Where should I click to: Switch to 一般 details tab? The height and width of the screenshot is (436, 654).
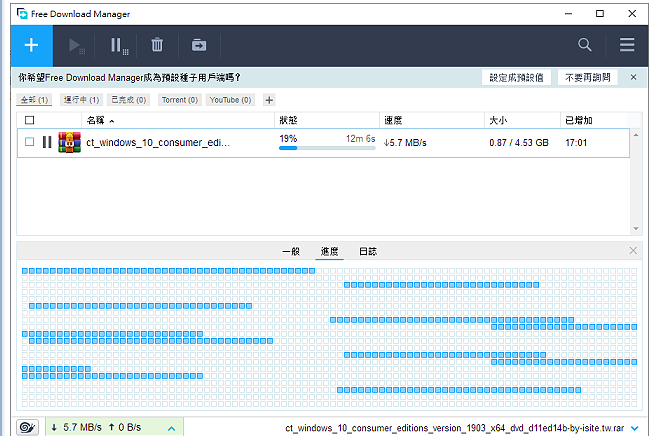tap(291, 252)
